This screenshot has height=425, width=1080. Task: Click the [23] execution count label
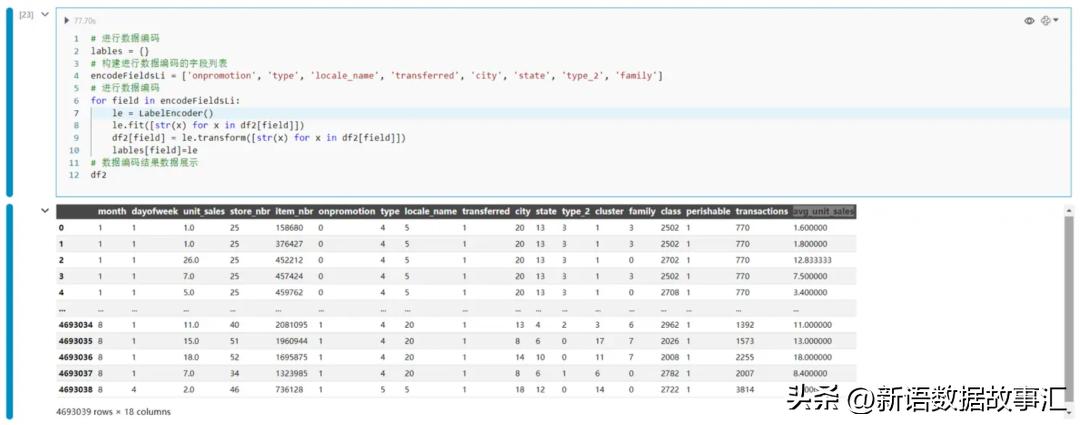pos(26,15)
